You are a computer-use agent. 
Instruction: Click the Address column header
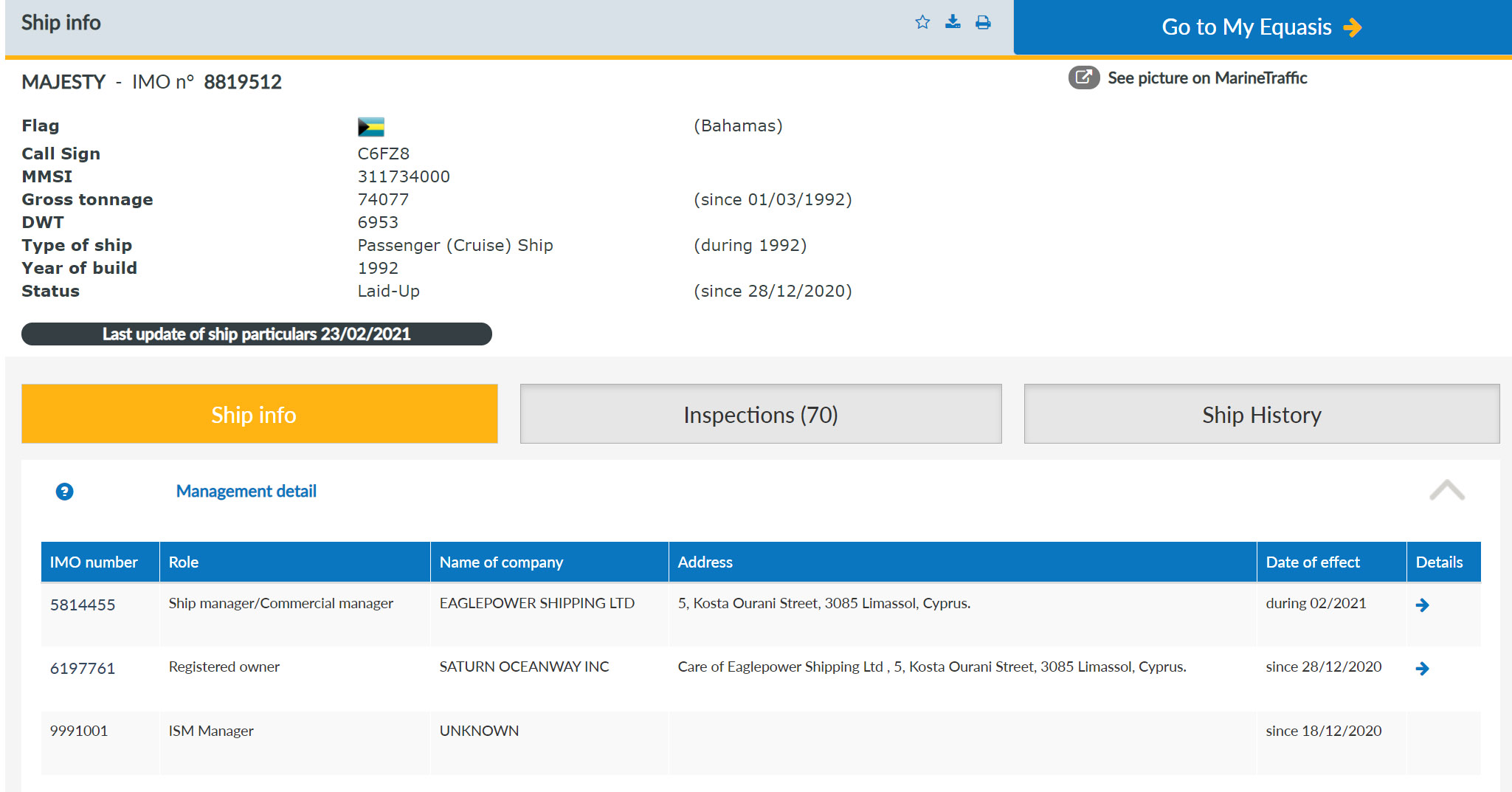coord(963,562)
